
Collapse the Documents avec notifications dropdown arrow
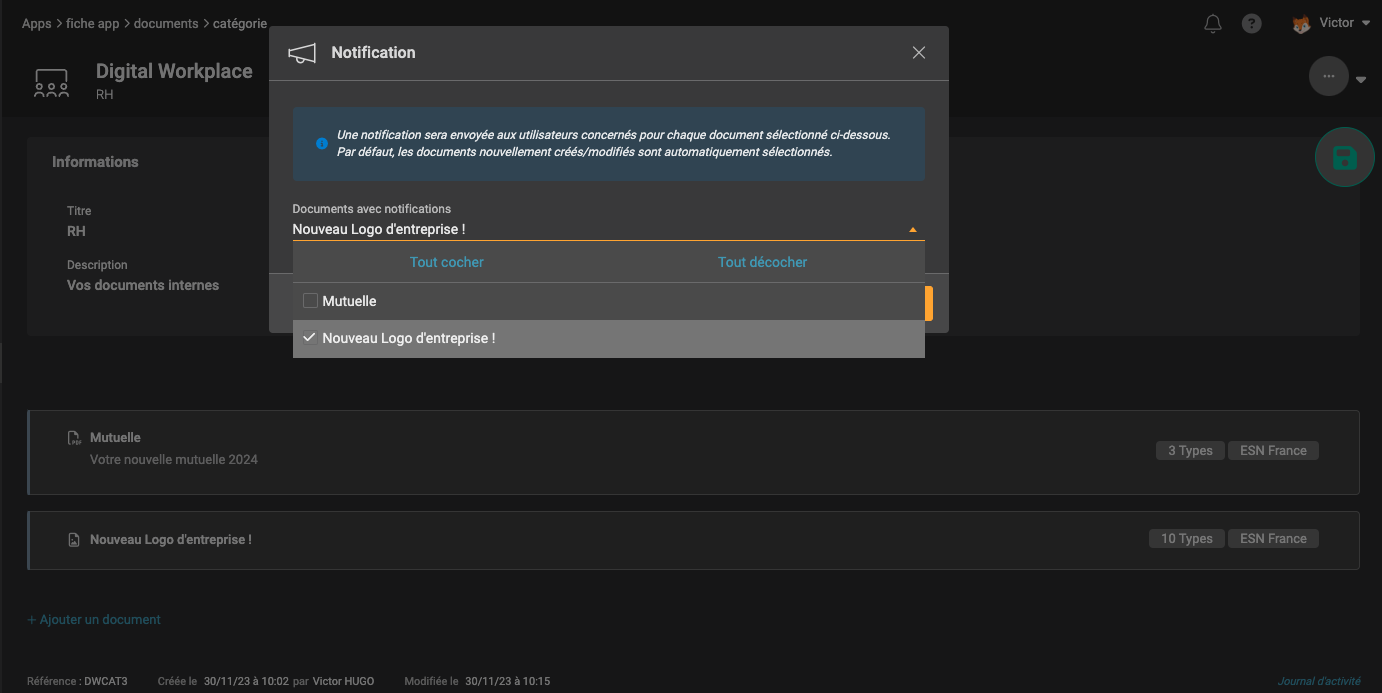[x=913, y=230]
